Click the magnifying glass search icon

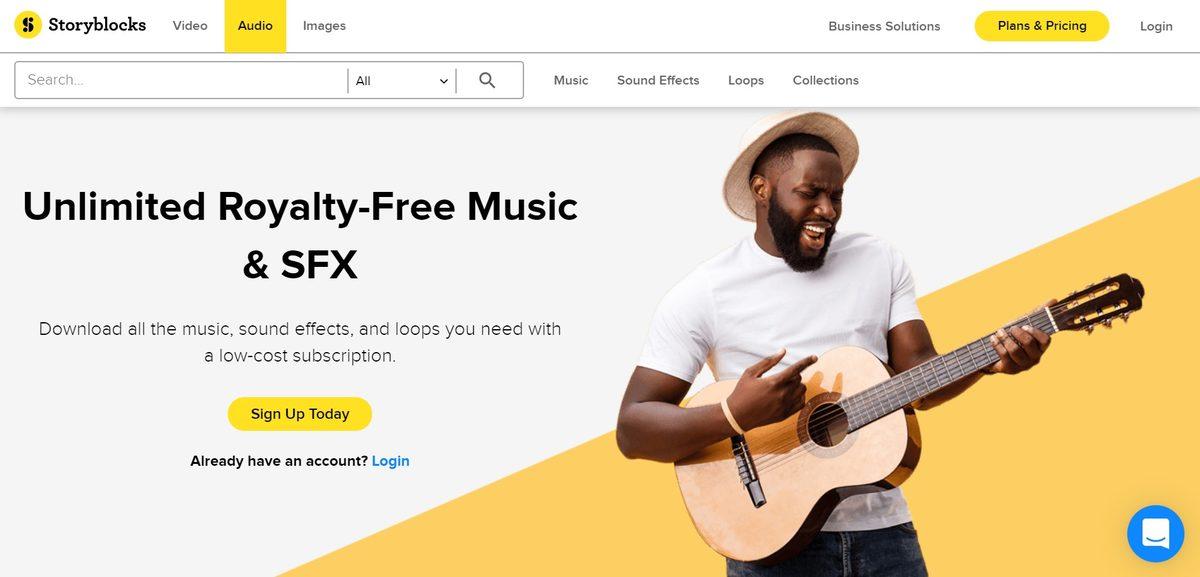[487, 80]
